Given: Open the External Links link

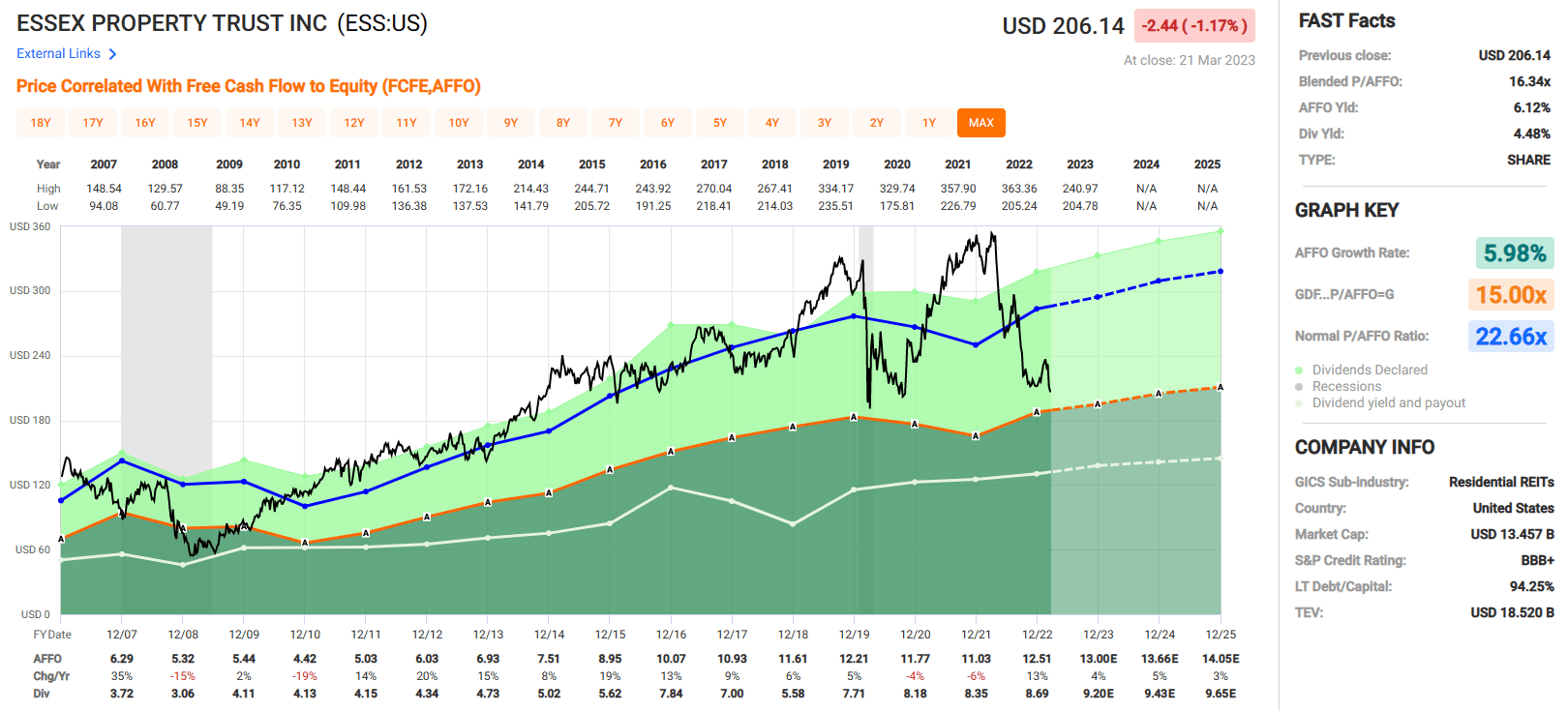Looking at the screenshot, I should 58,54.
